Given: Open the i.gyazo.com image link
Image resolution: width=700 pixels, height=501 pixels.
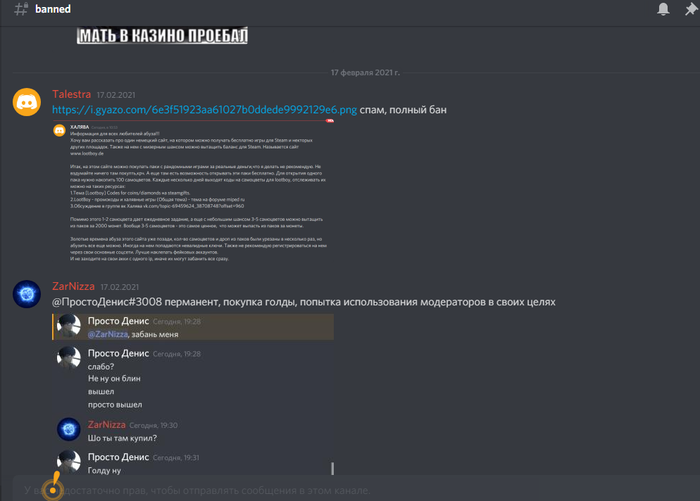Looking at the screenshot, I should (203, 108).
